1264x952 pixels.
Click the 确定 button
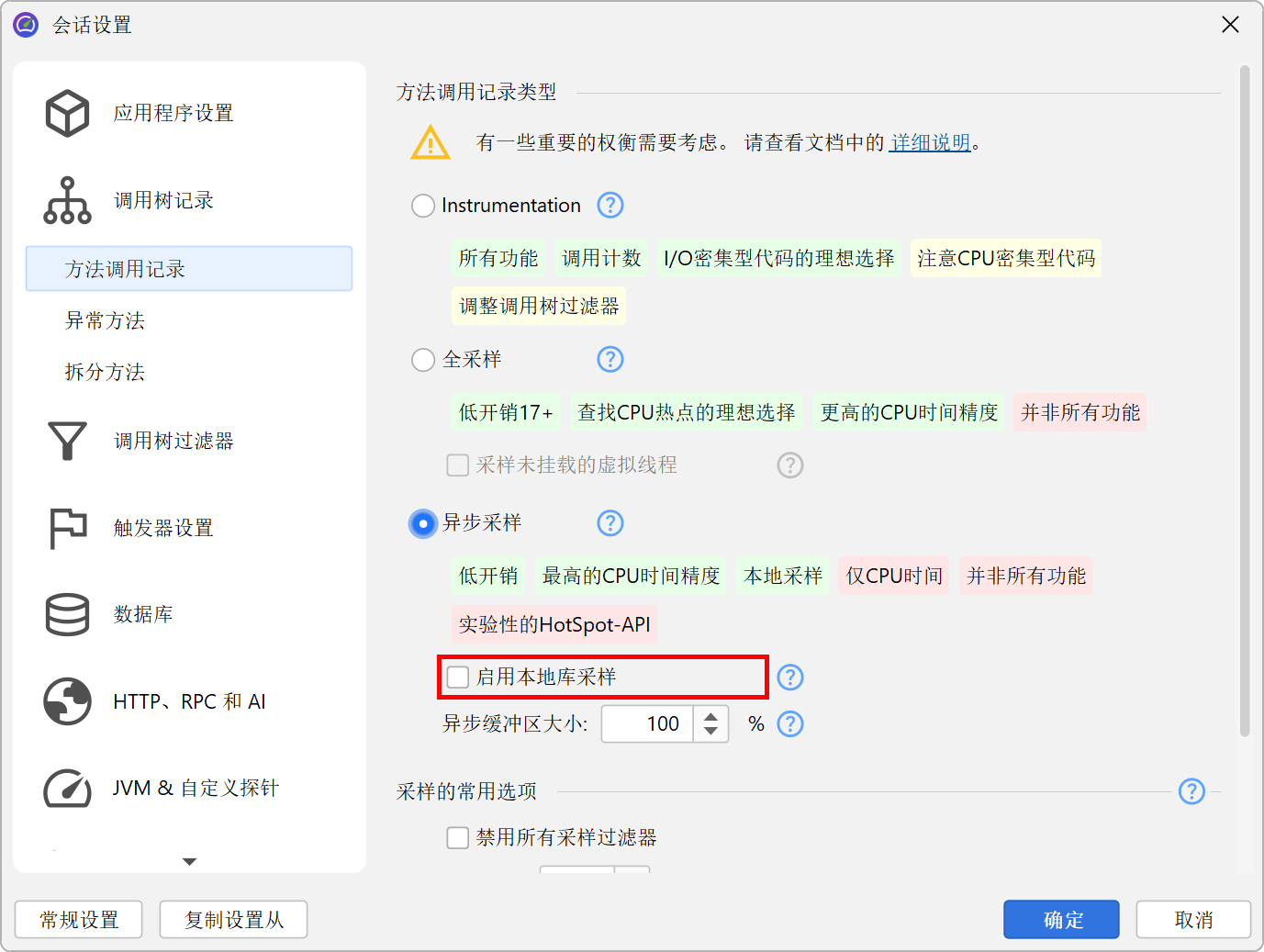[1061, 919]
